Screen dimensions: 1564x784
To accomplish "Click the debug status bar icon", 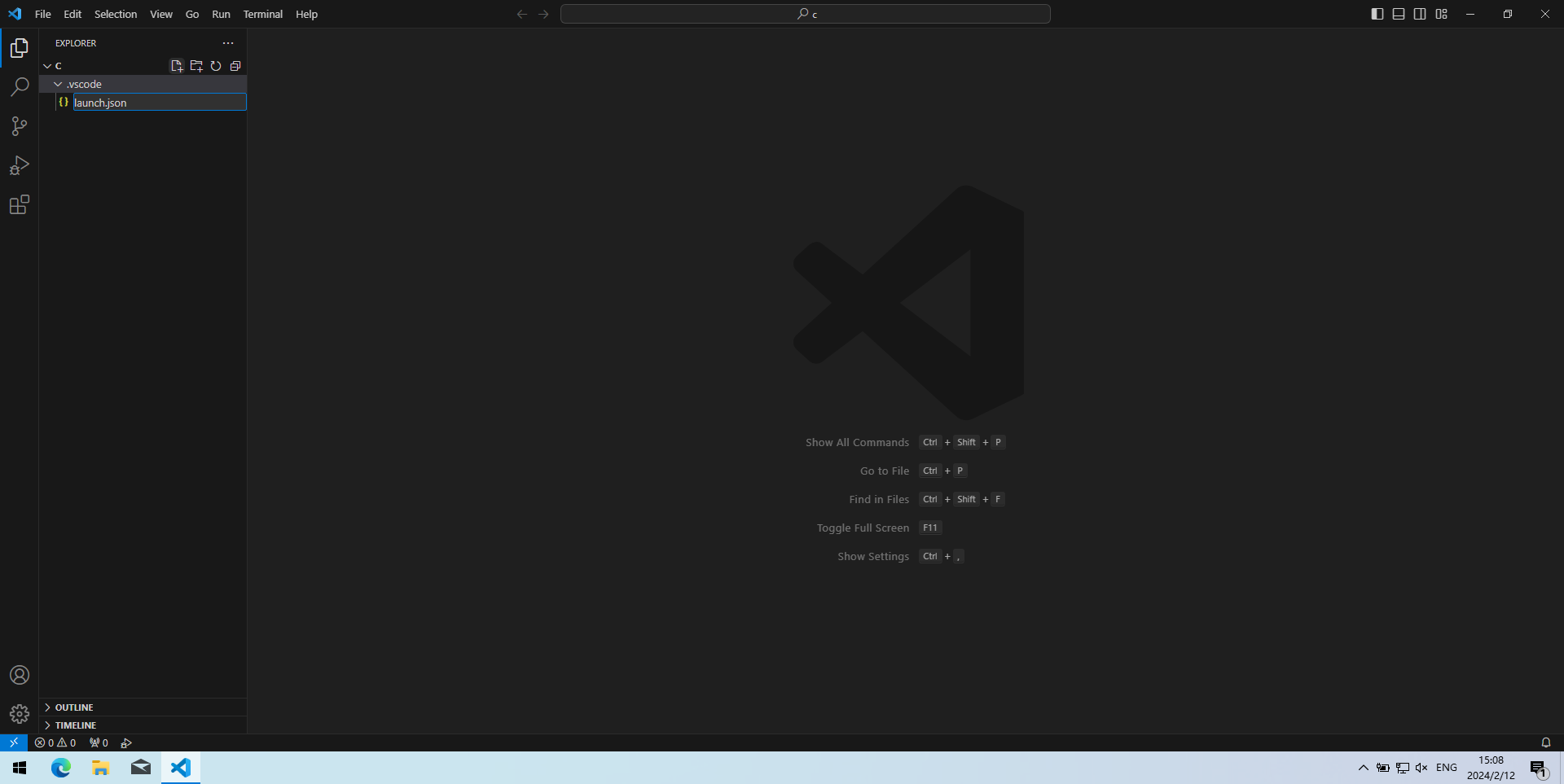I will pos(126,742).
